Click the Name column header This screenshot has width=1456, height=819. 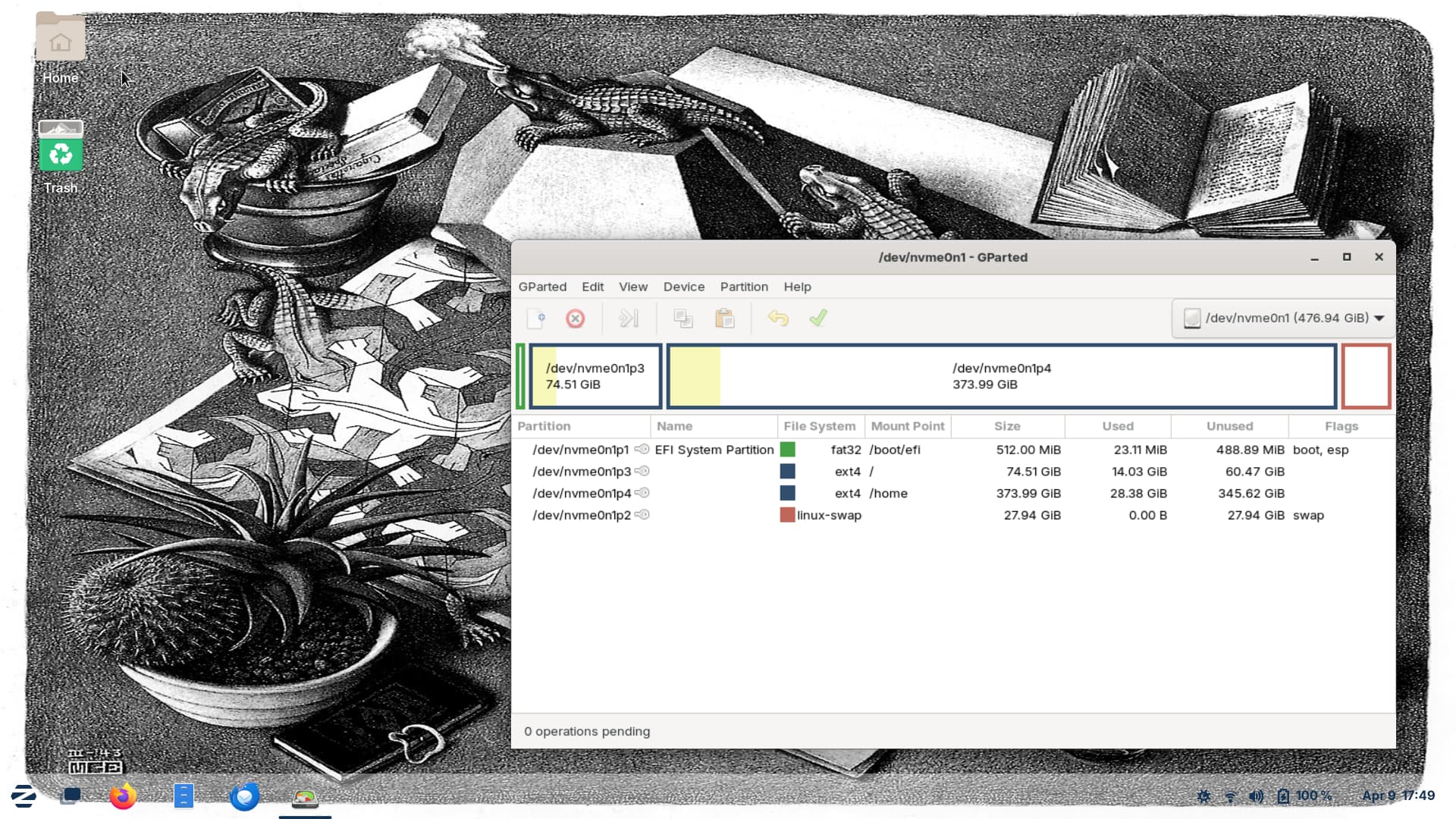(x=714, y=426)
